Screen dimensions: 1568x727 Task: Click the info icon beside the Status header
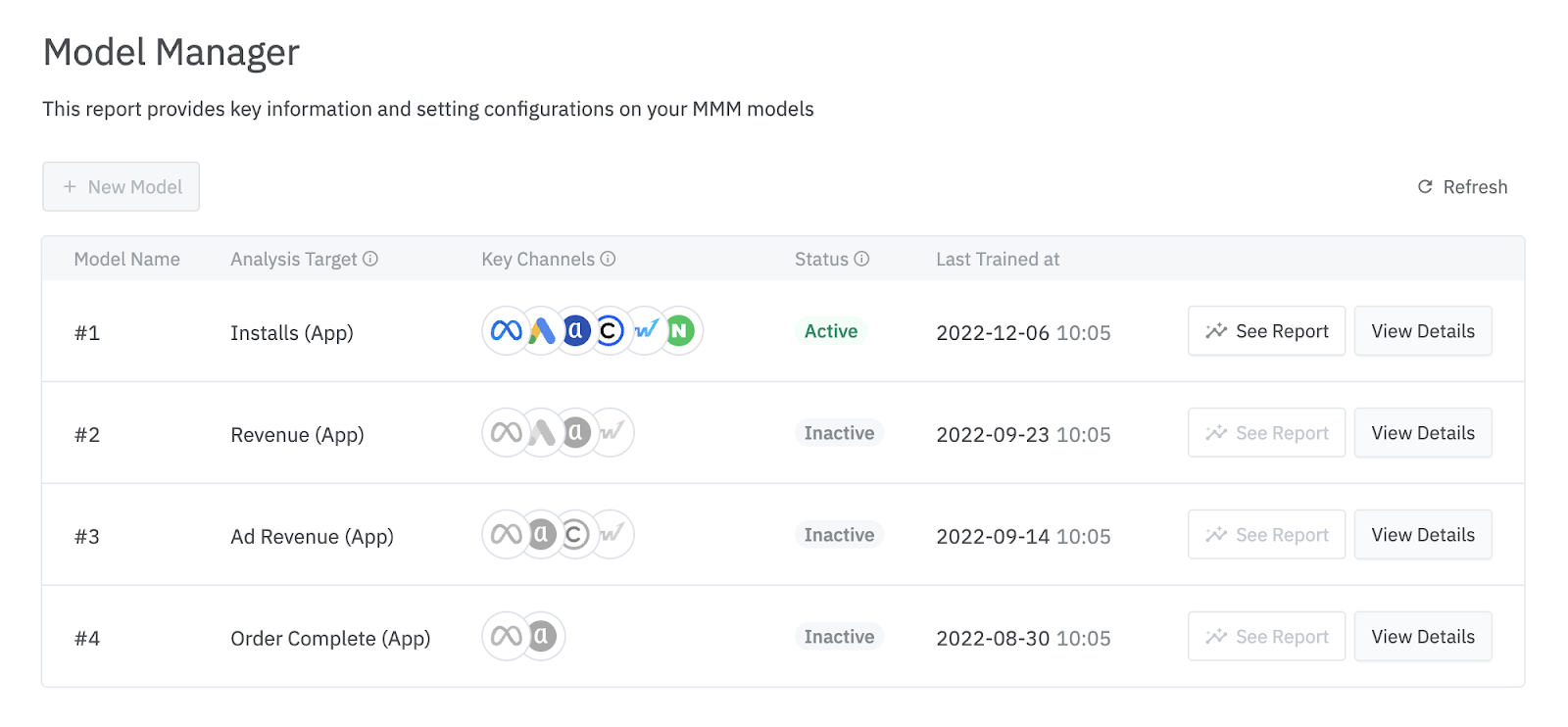click(x=860, y=259)
